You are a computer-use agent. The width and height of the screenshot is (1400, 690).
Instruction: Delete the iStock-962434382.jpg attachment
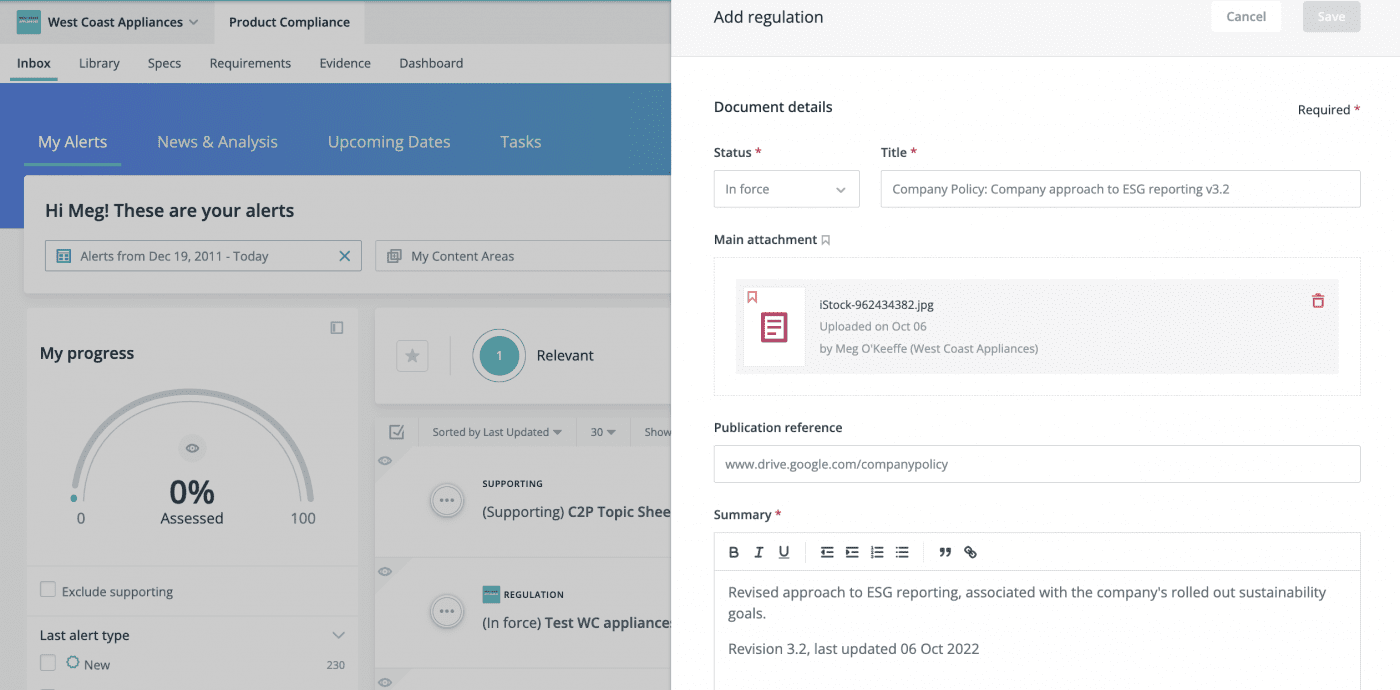pos(1318,301)
